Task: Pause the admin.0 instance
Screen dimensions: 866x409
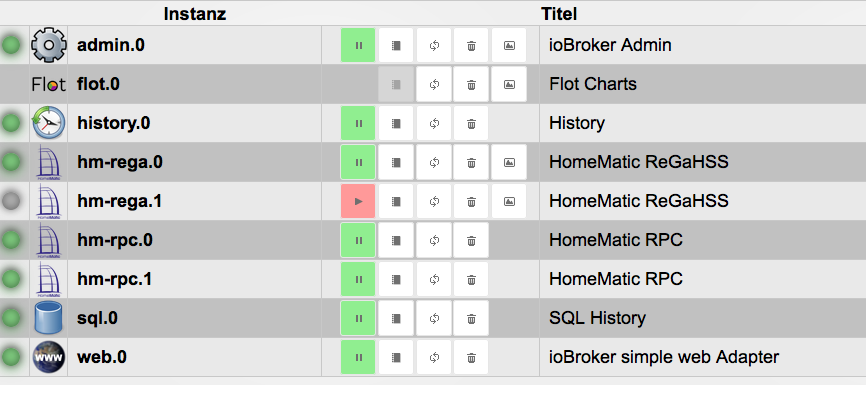Action: tap(358, 45)
